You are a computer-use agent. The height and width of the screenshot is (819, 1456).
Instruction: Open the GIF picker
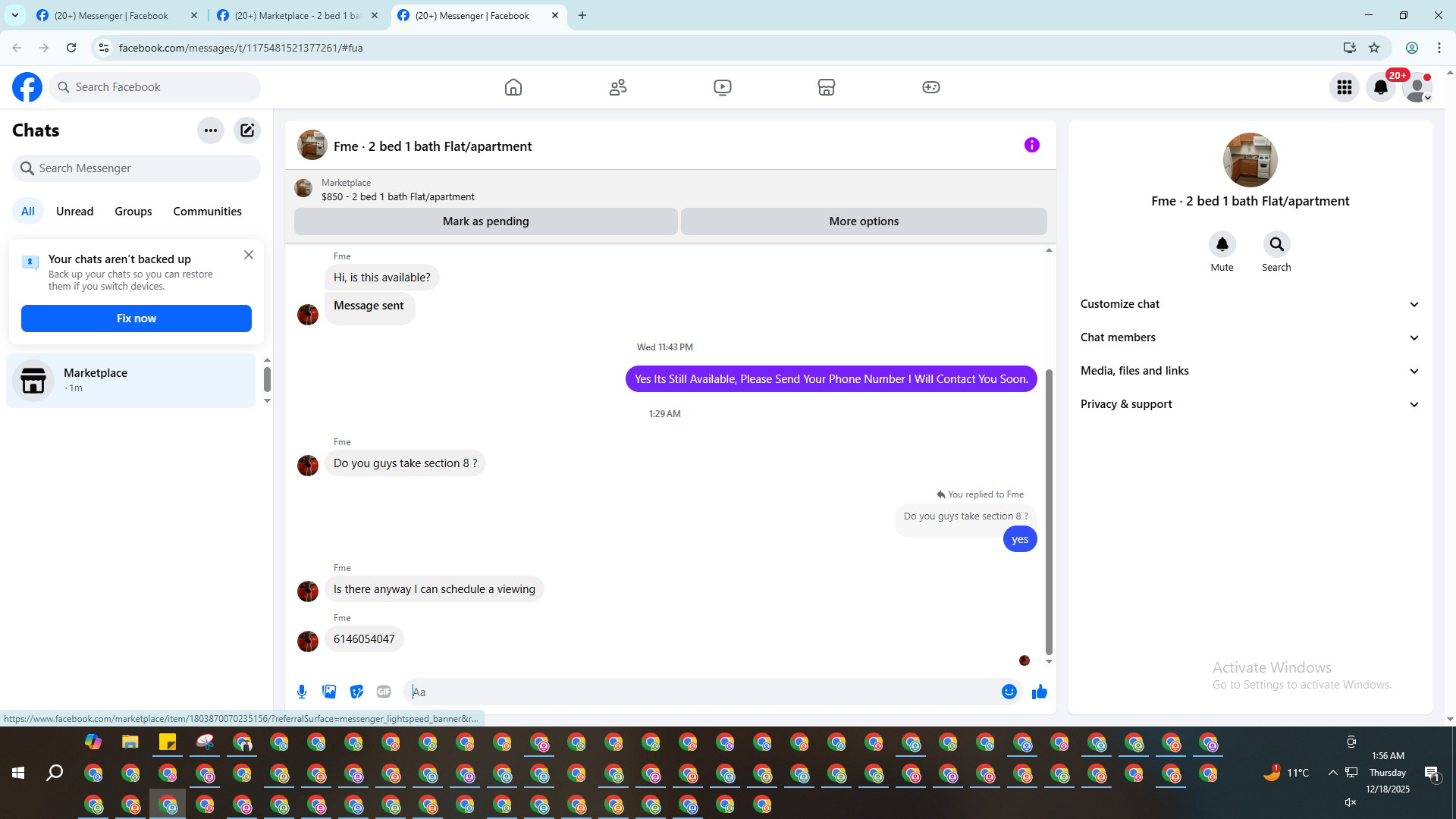click(x=384, y=692)
